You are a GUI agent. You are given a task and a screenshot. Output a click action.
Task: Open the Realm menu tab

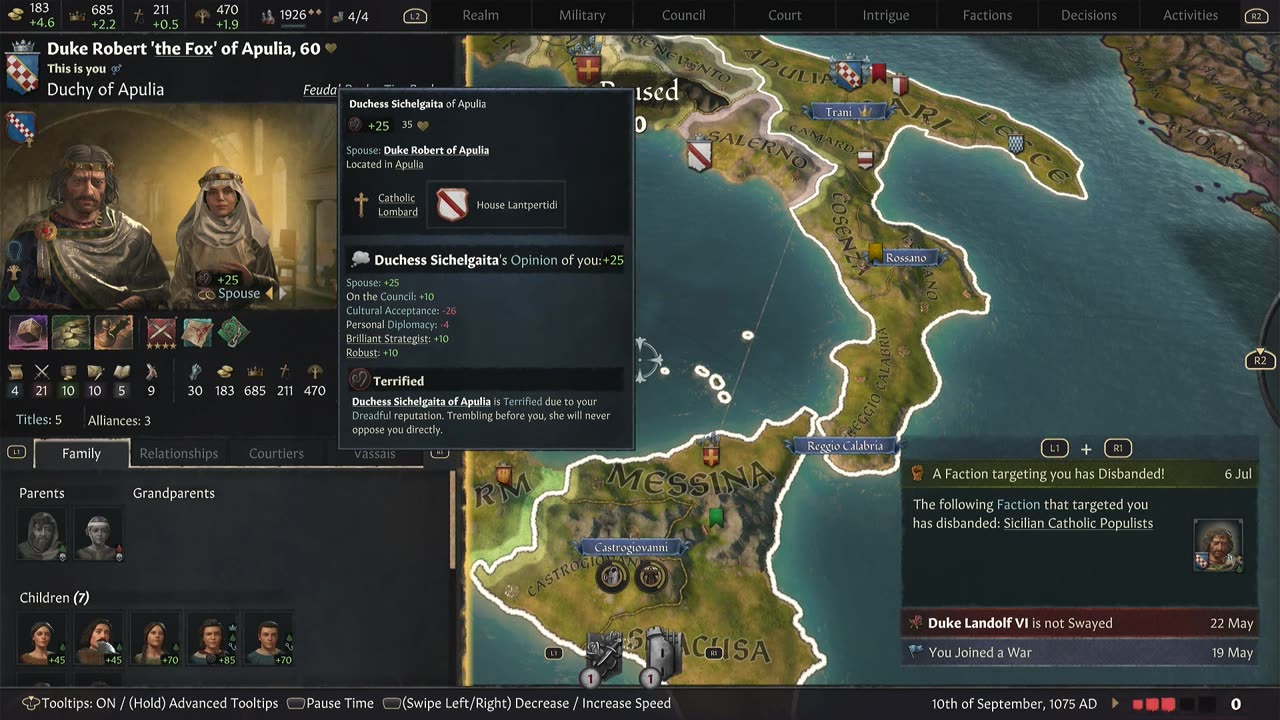pyautogui.click(x=480, y=15)
